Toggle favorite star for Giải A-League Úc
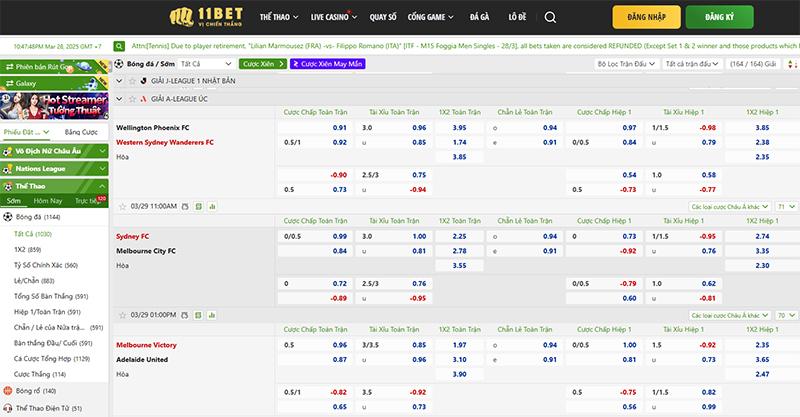The image size is (800, 417). 132,98
